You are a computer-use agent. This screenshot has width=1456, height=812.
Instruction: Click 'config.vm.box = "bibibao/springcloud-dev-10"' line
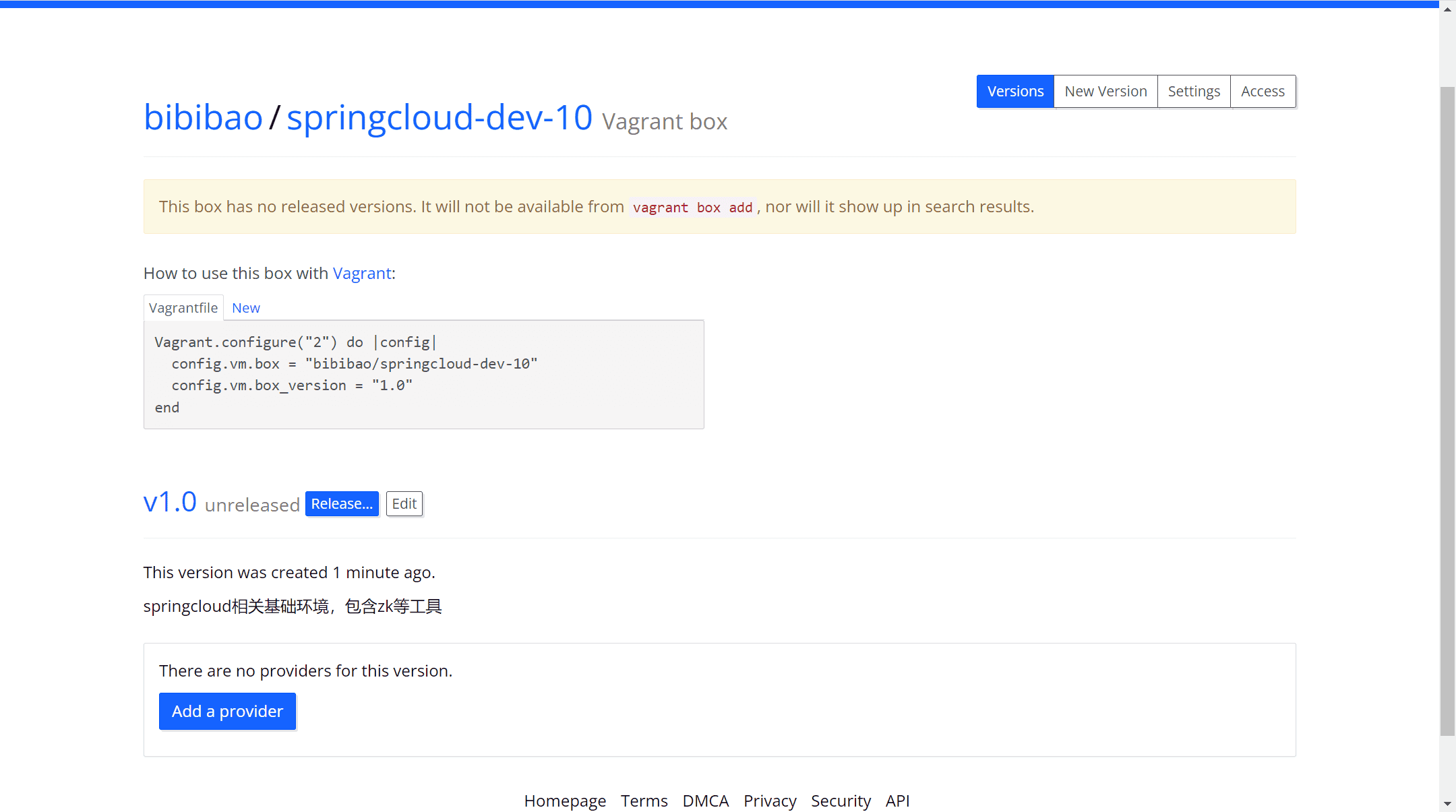click(355, 364)
